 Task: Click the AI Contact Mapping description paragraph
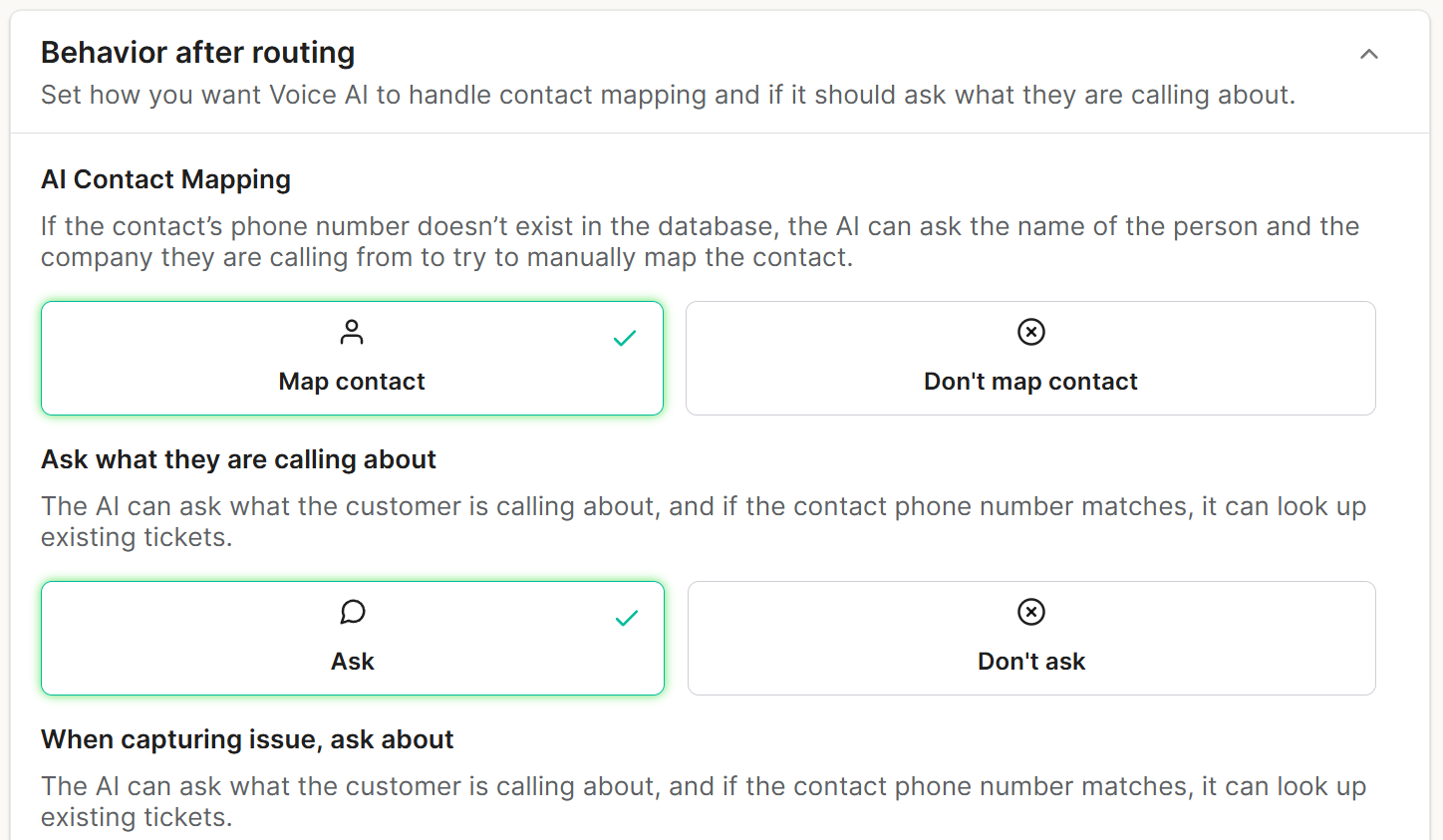(698, 242)
